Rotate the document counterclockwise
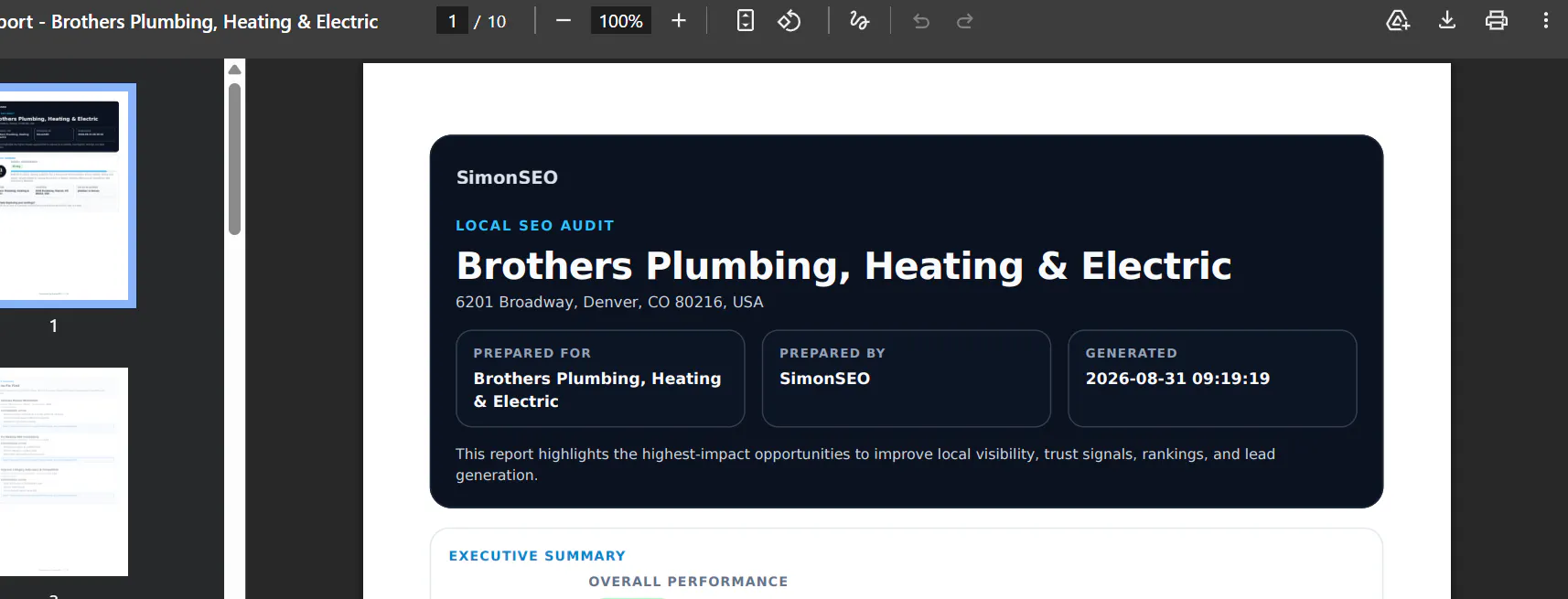 (x=789, y=20)
